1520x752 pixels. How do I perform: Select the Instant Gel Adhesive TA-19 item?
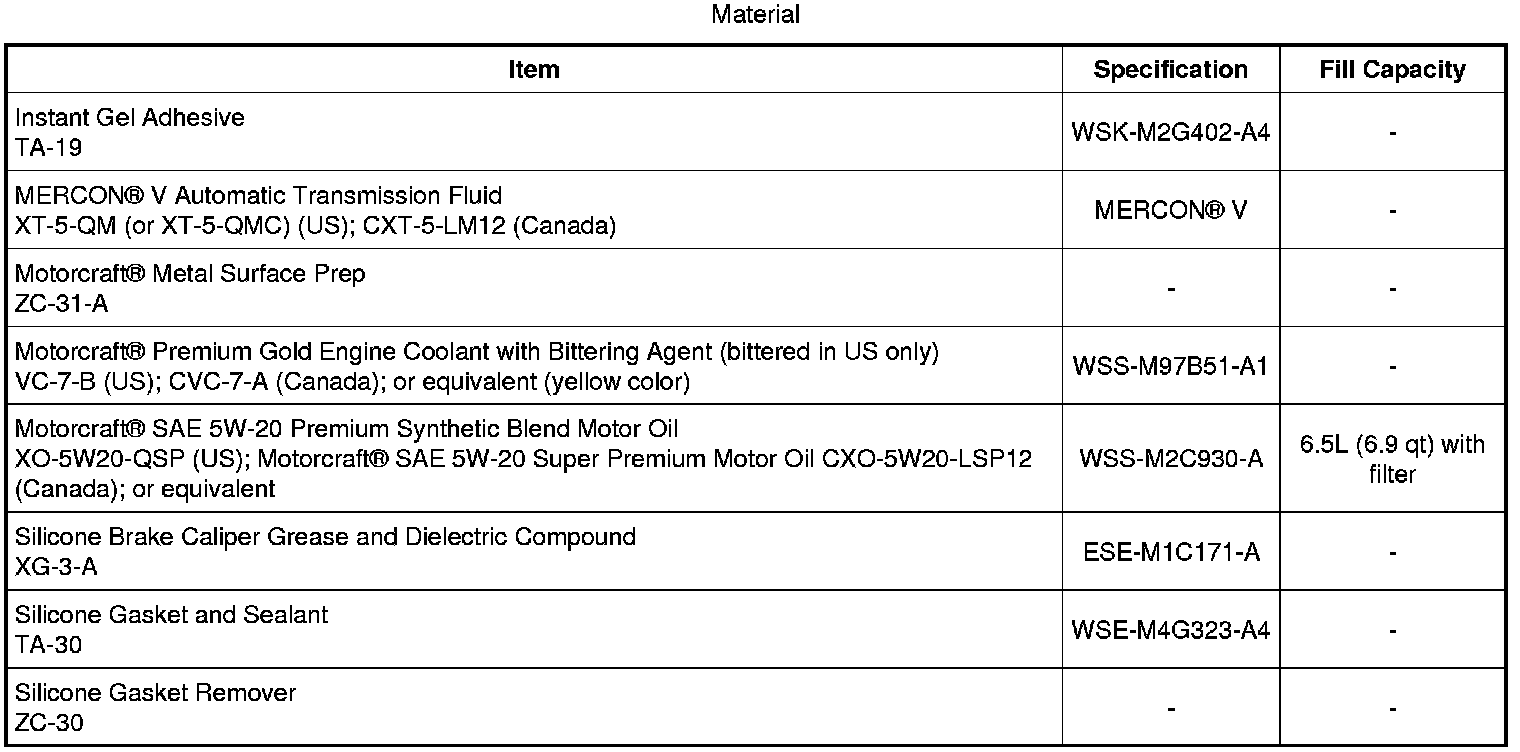(130, 132)
